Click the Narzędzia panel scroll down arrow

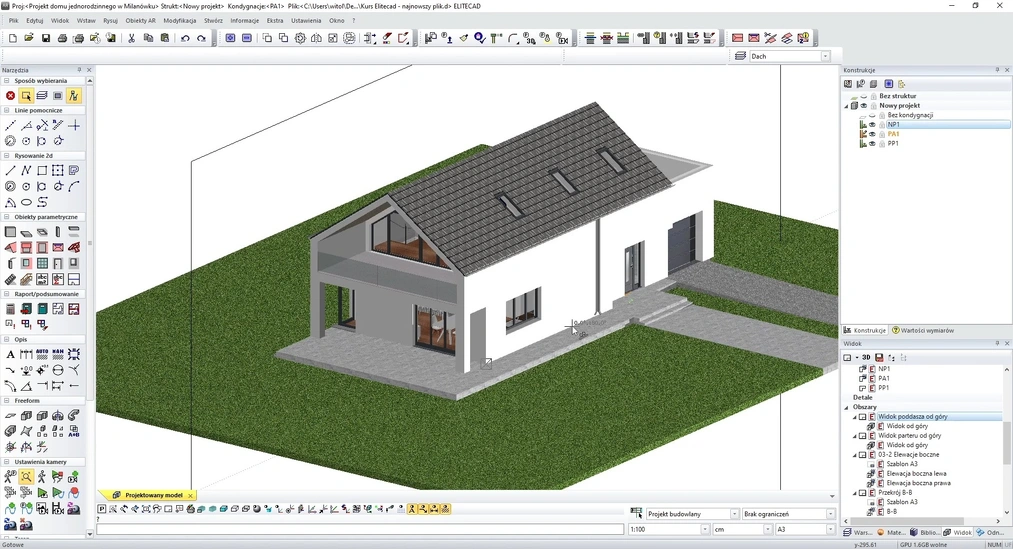tap(90, 534)
